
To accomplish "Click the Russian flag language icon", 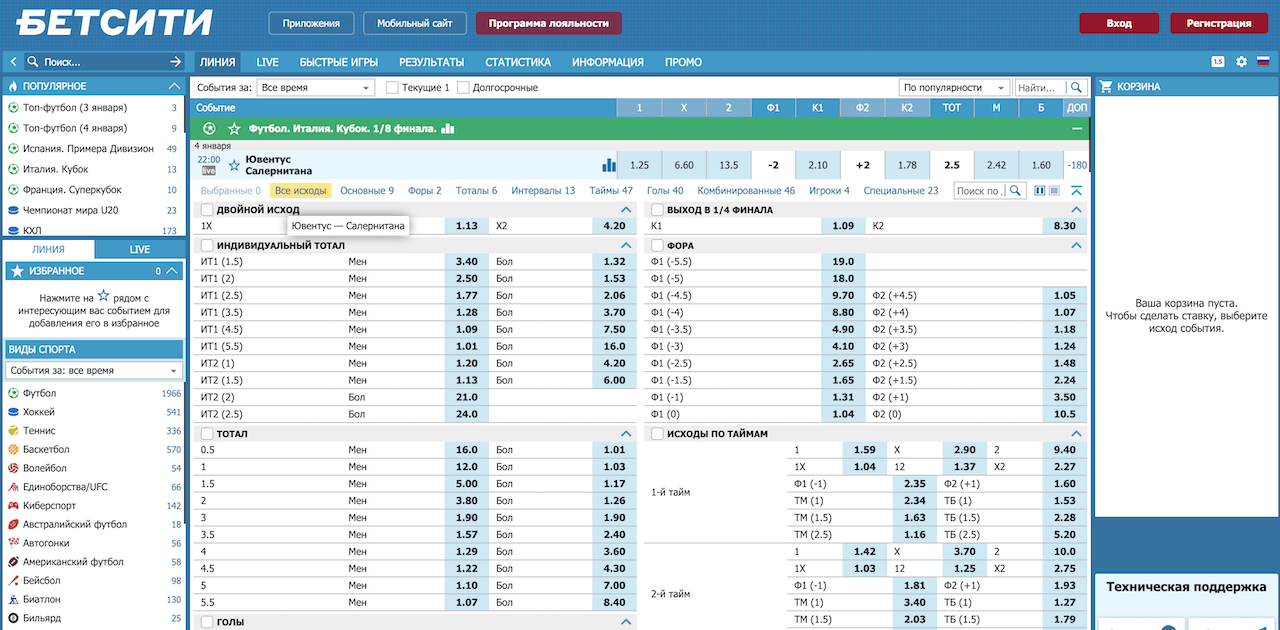I will [1262, 62].
